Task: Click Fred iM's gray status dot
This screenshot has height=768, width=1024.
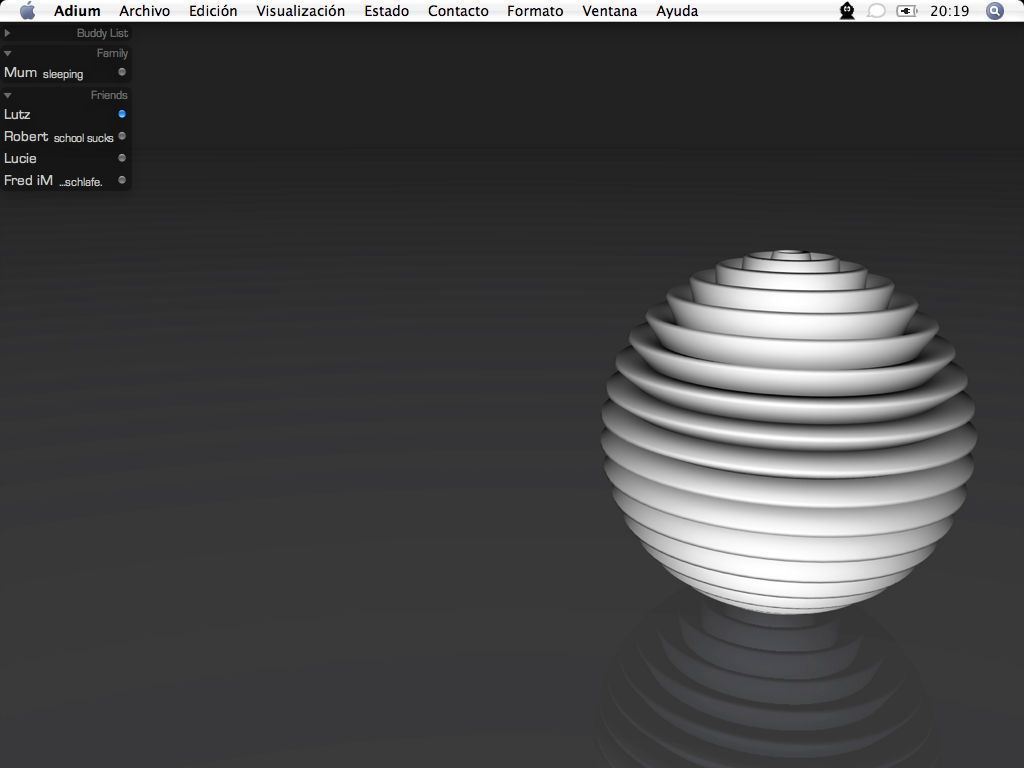Action: coord(122,180)
